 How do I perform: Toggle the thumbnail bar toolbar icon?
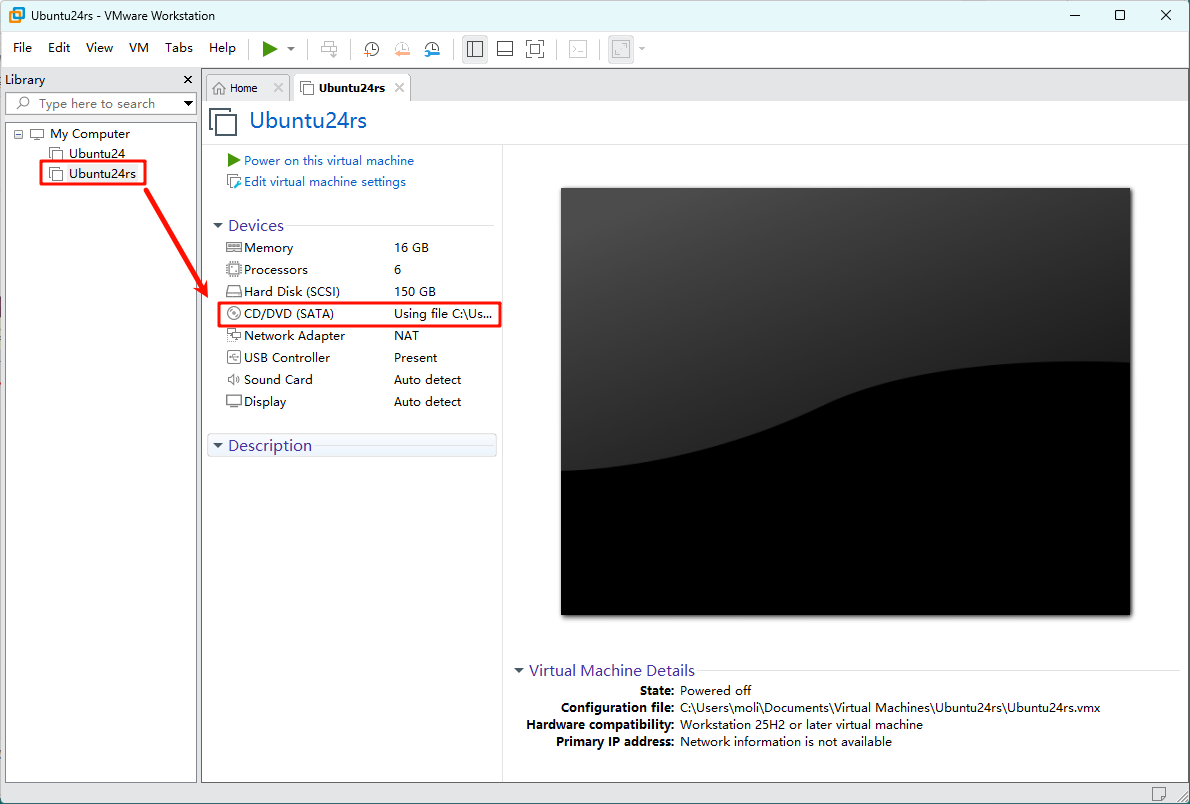click(505, 49)
